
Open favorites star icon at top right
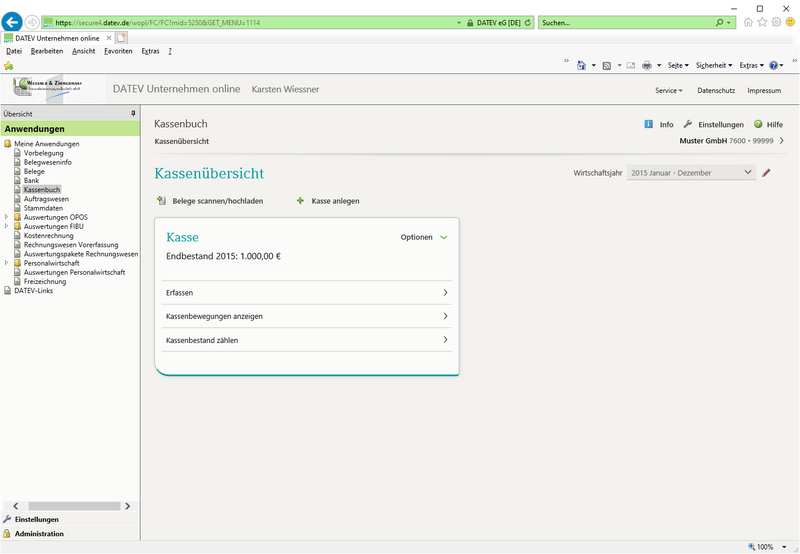pyautogui.click(x=762, y=22)
